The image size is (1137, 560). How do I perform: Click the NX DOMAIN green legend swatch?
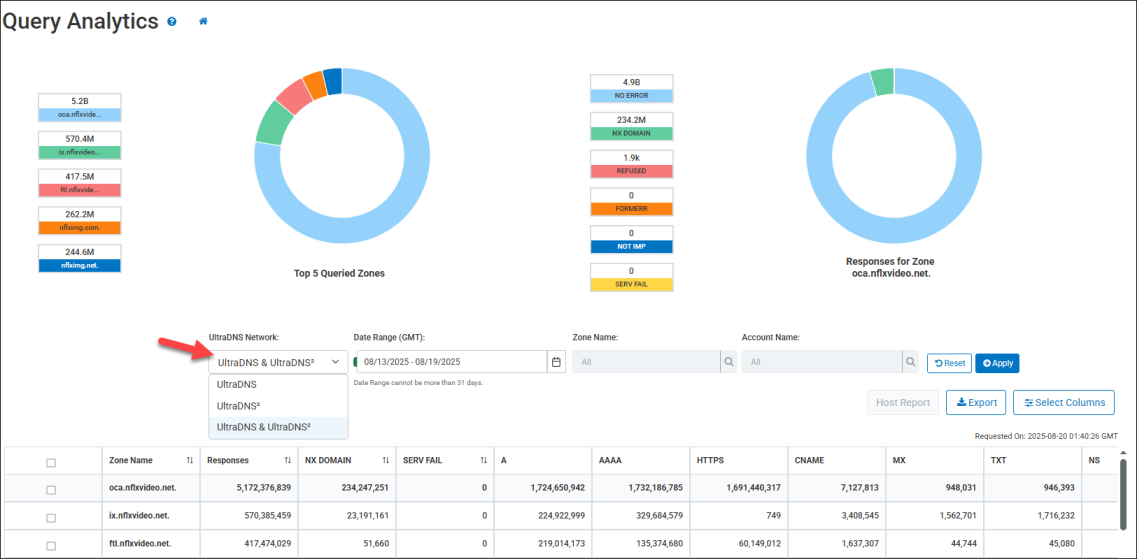click(x=631, y=133)
